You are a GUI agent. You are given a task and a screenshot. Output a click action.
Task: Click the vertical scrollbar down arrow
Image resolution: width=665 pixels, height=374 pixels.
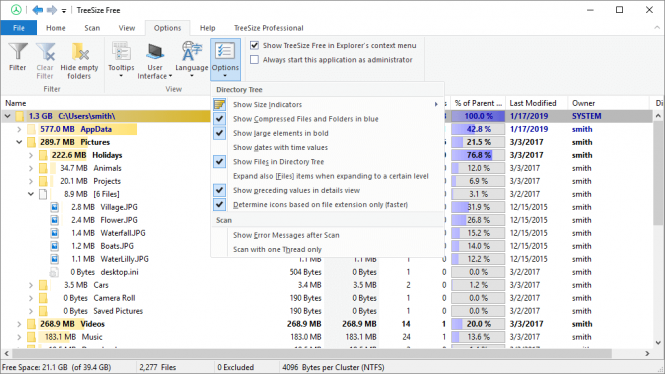tap(658, 343)
